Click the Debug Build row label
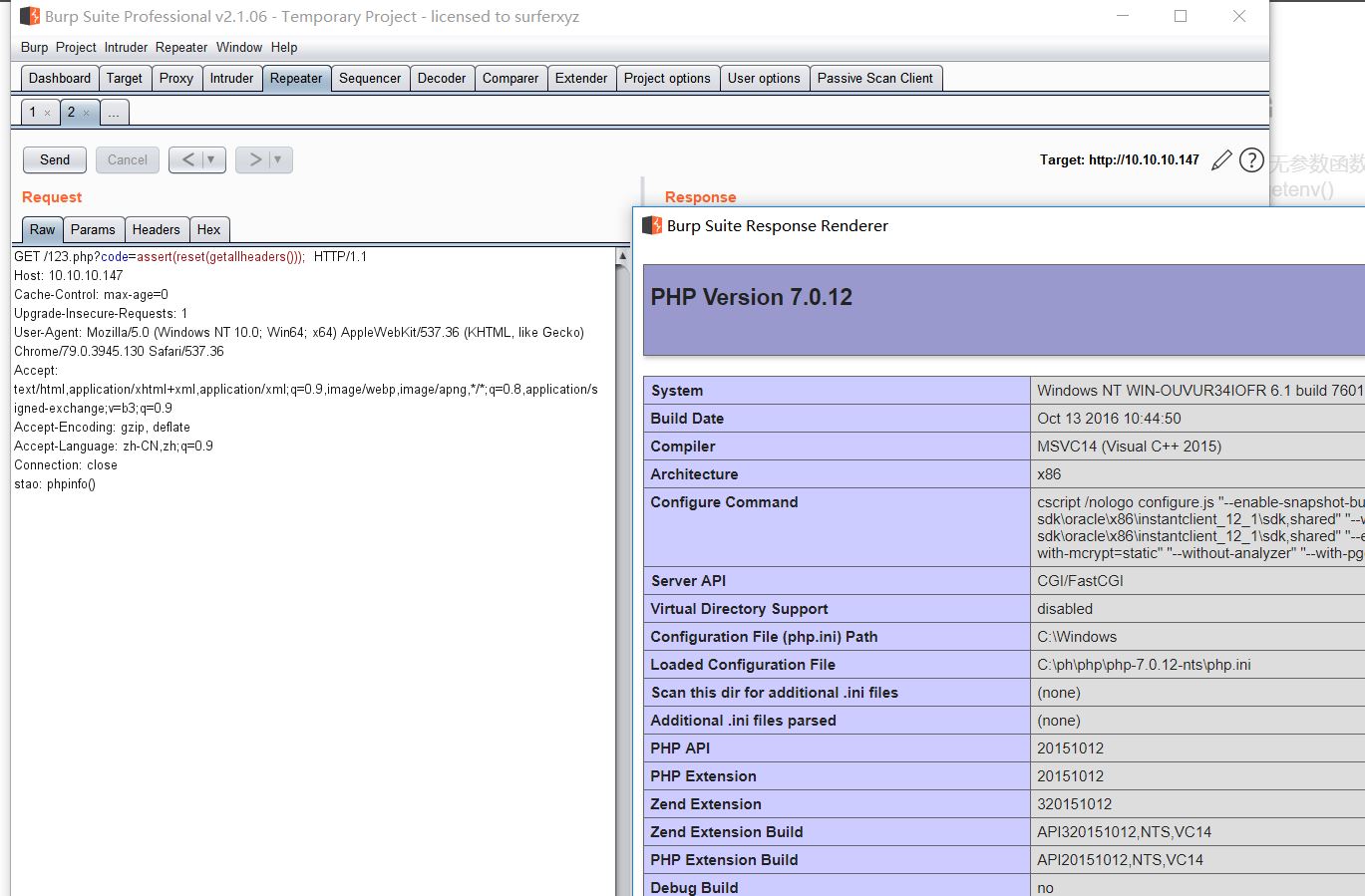 click(695, 888)
